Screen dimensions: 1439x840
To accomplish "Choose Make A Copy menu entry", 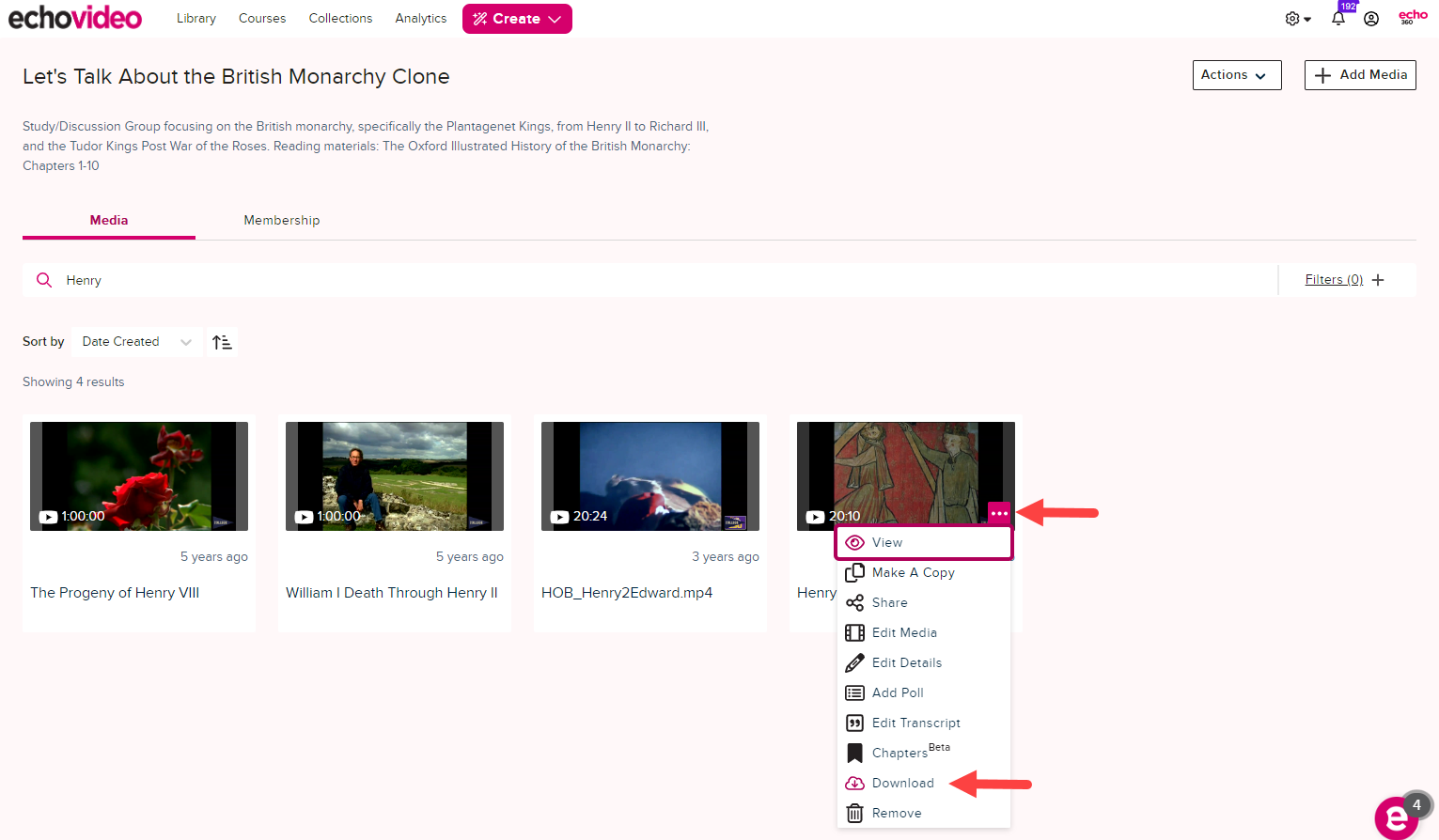I will tap(924, 572).
